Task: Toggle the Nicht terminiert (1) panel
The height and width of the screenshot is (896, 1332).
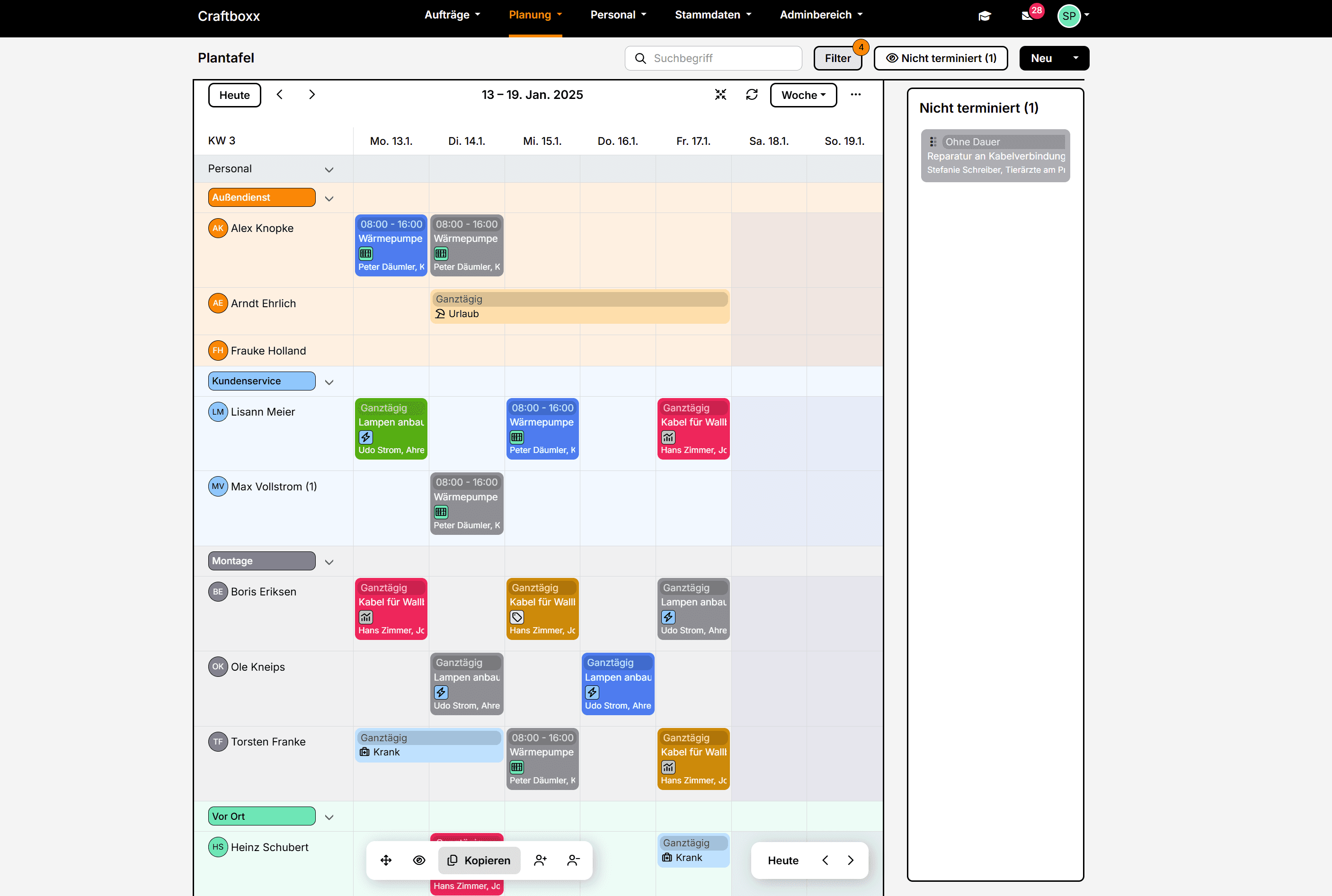Action: (941, 58)
